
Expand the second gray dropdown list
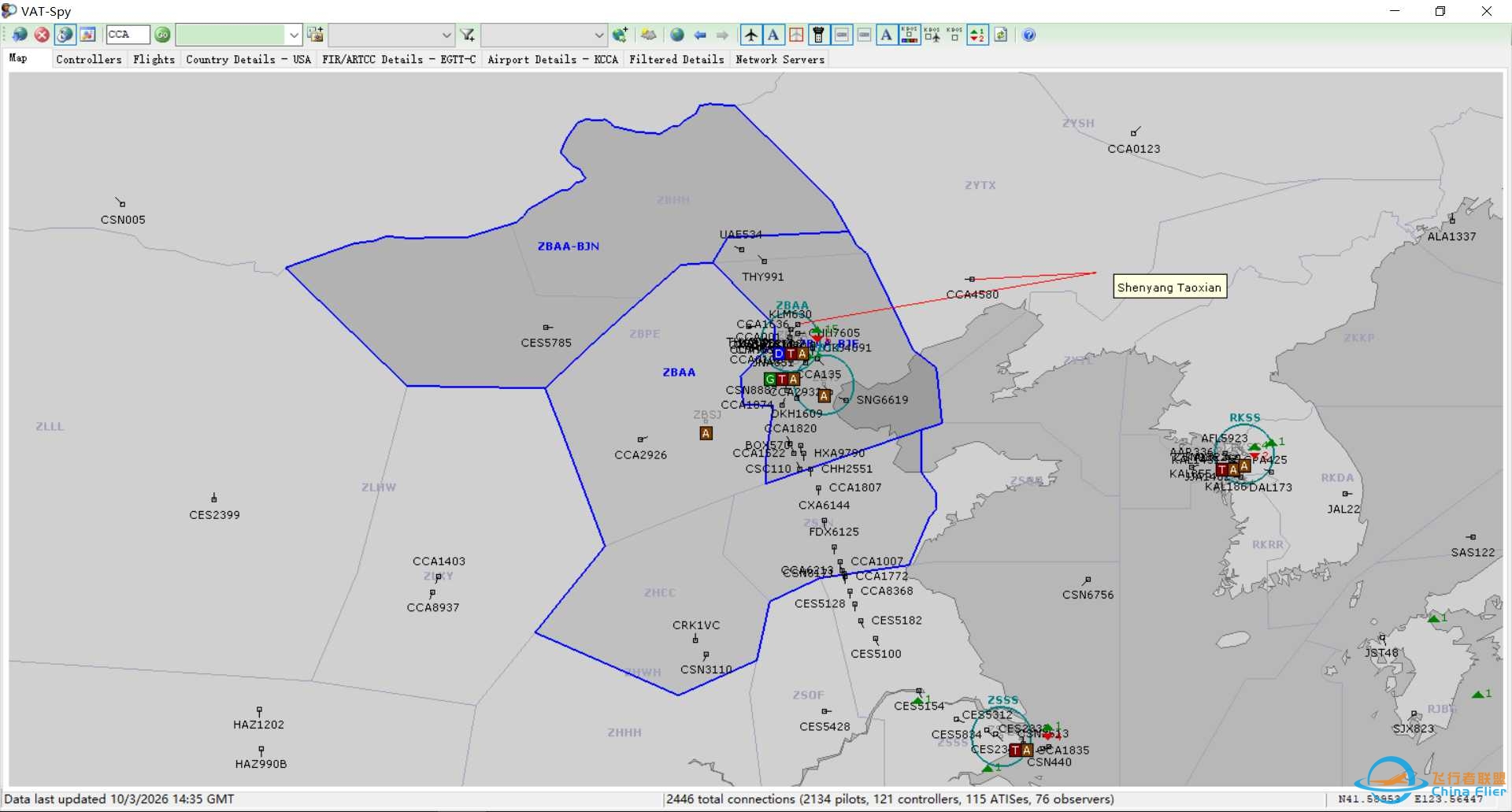pos(446,35)
